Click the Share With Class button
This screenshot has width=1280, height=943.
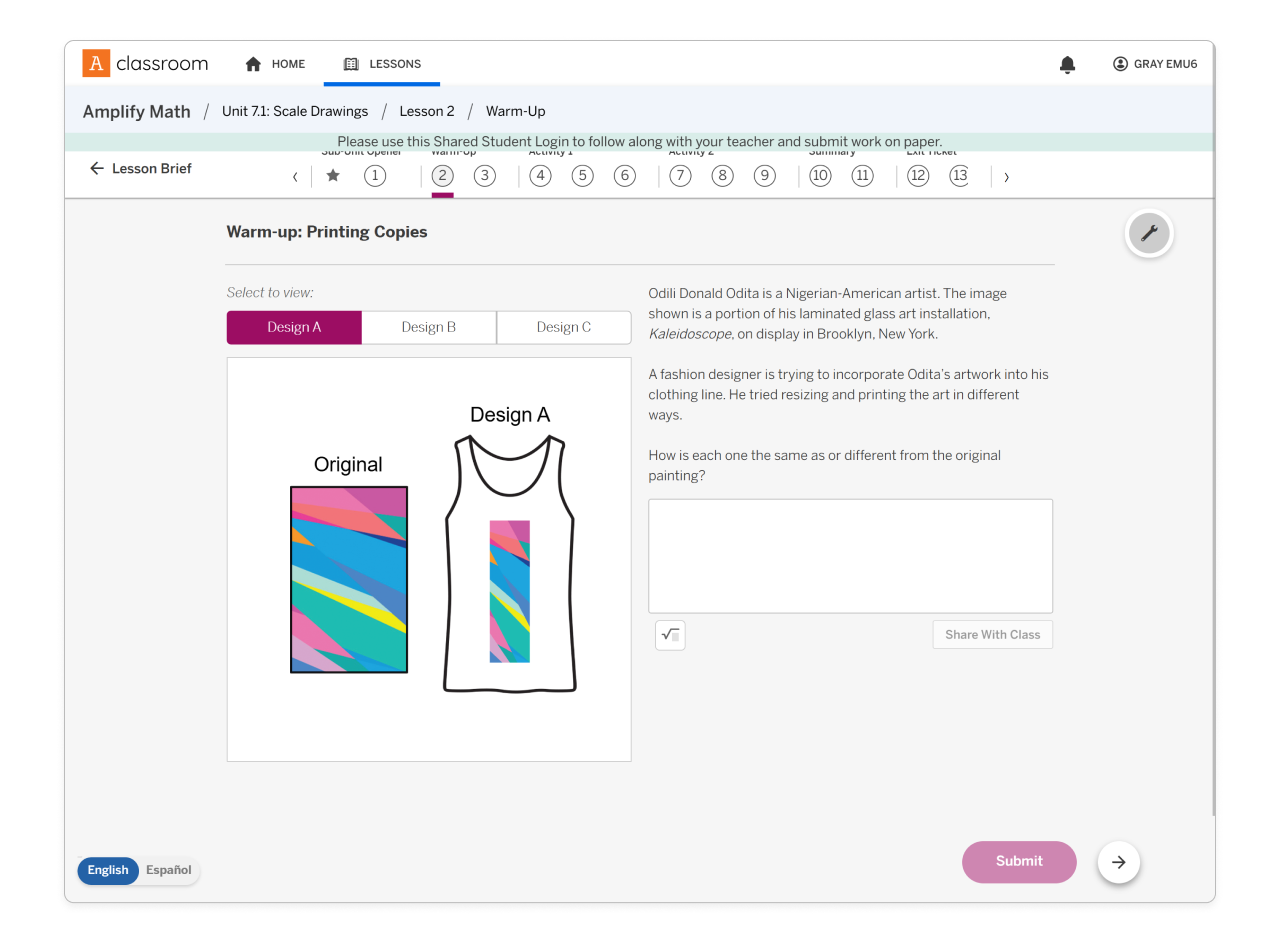click(x=992, y=635)
